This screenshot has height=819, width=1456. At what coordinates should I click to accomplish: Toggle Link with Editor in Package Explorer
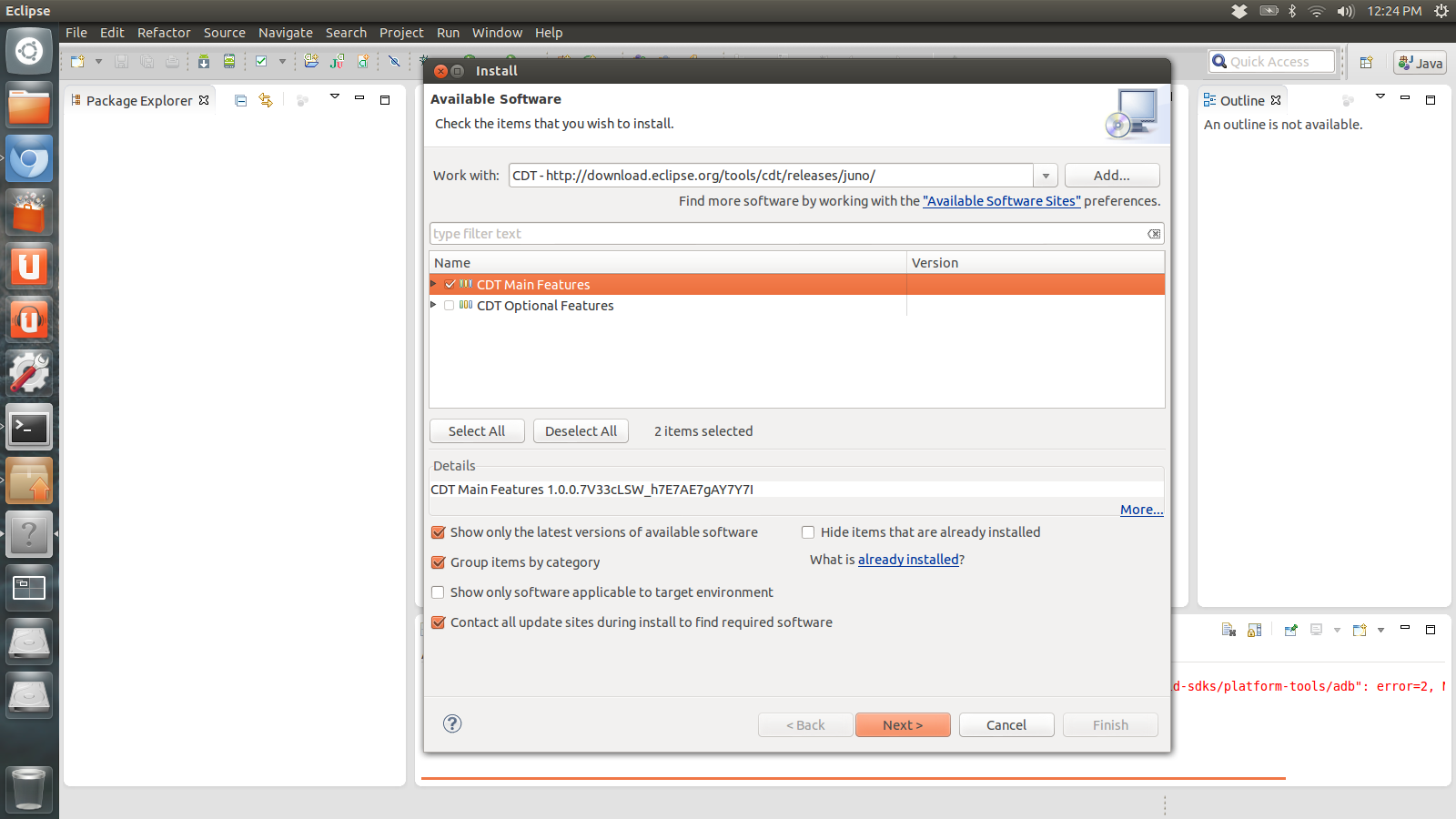click(266, 100)
